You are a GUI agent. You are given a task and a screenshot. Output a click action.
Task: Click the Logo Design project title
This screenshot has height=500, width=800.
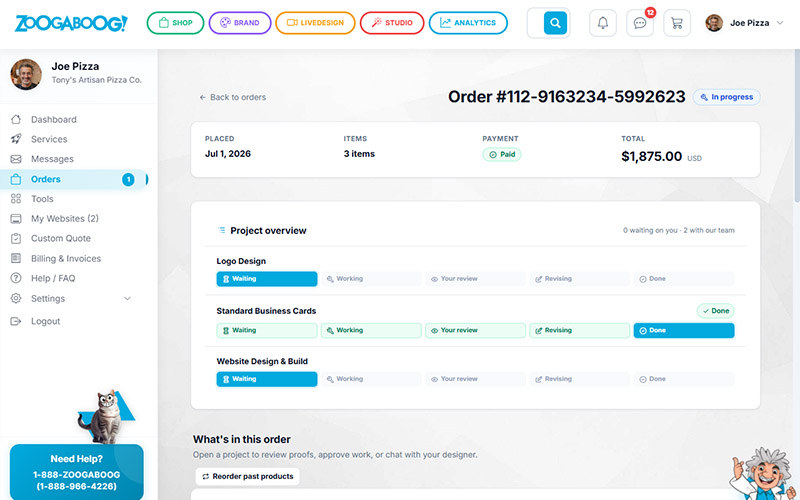241,261
